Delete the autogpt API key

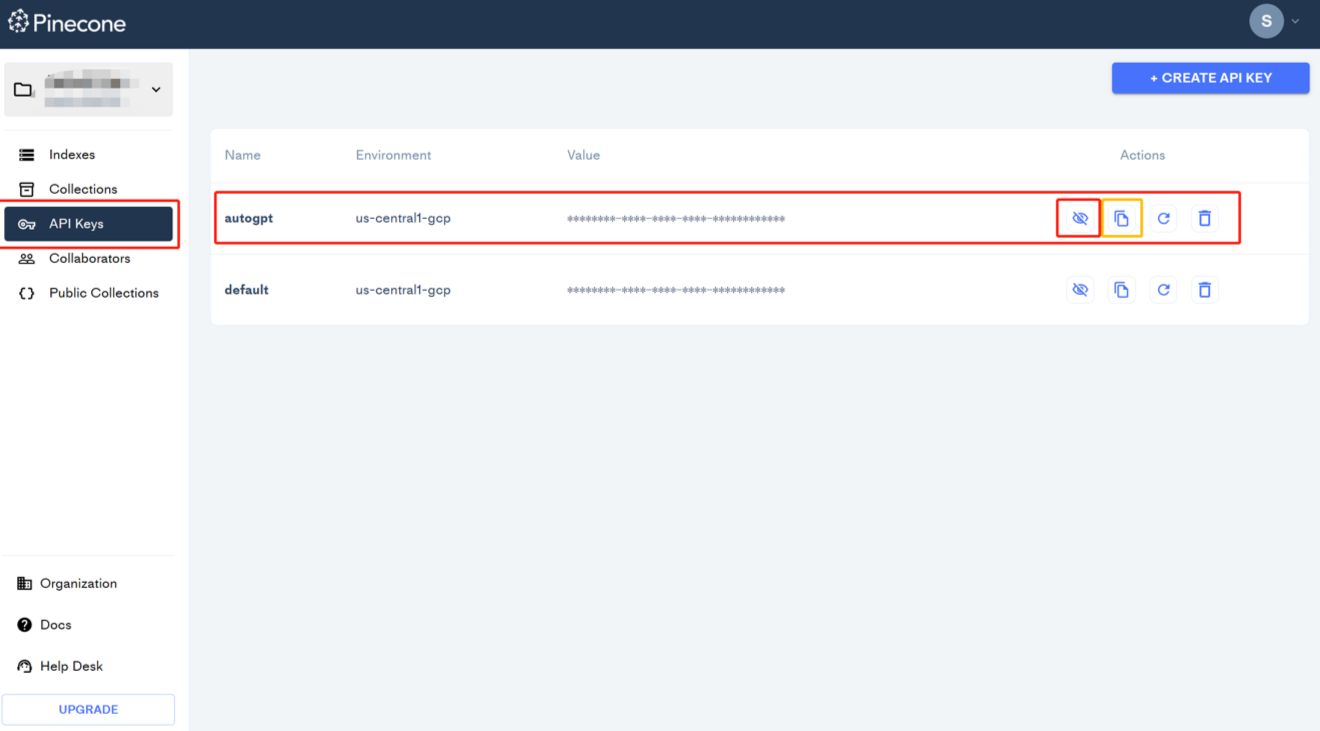point(1205,218)
